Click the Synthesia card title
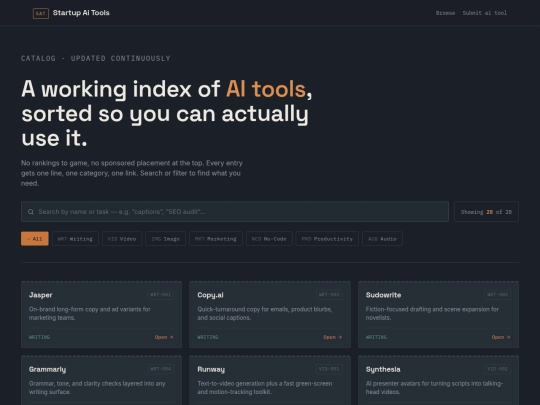Screen dimensions: 540x405 [x=383, y=370]
